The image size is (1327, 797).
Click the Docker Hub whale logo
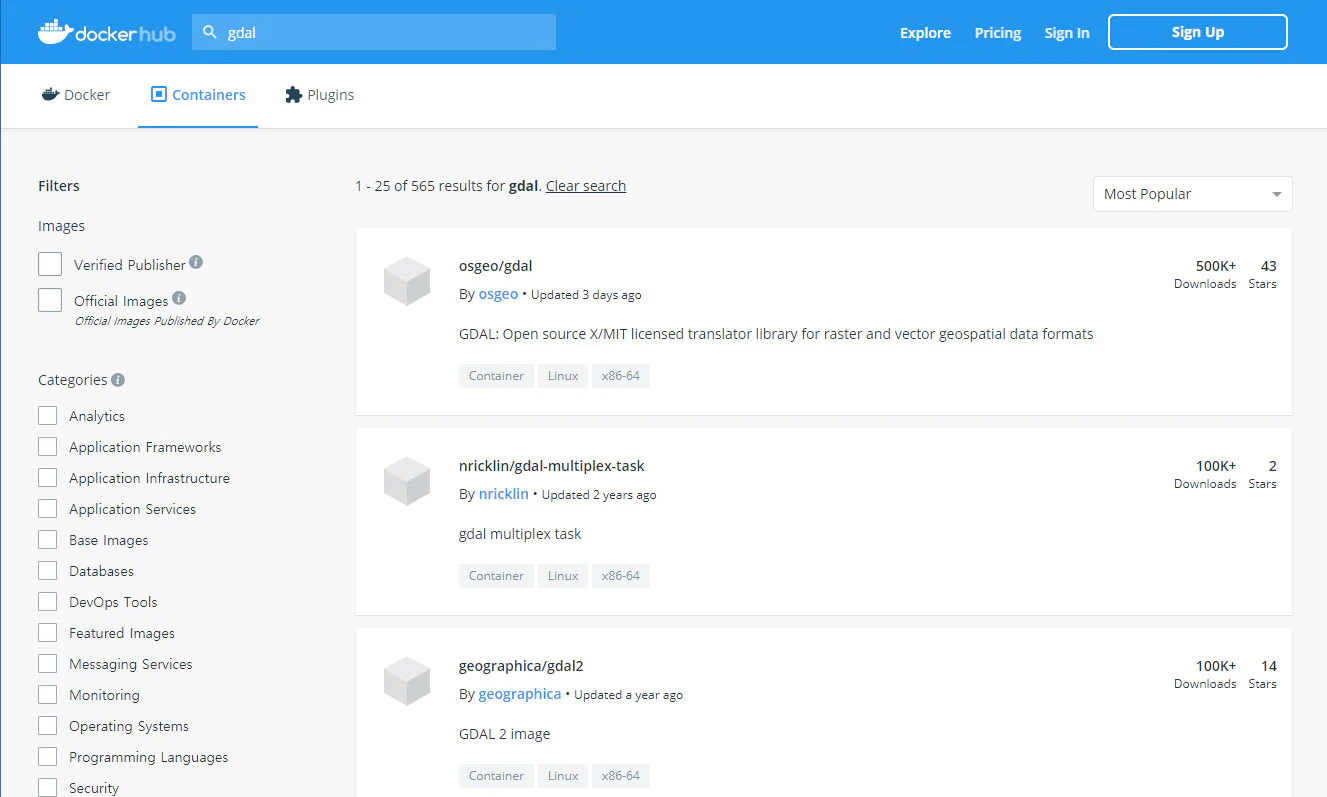coord(106,32)
